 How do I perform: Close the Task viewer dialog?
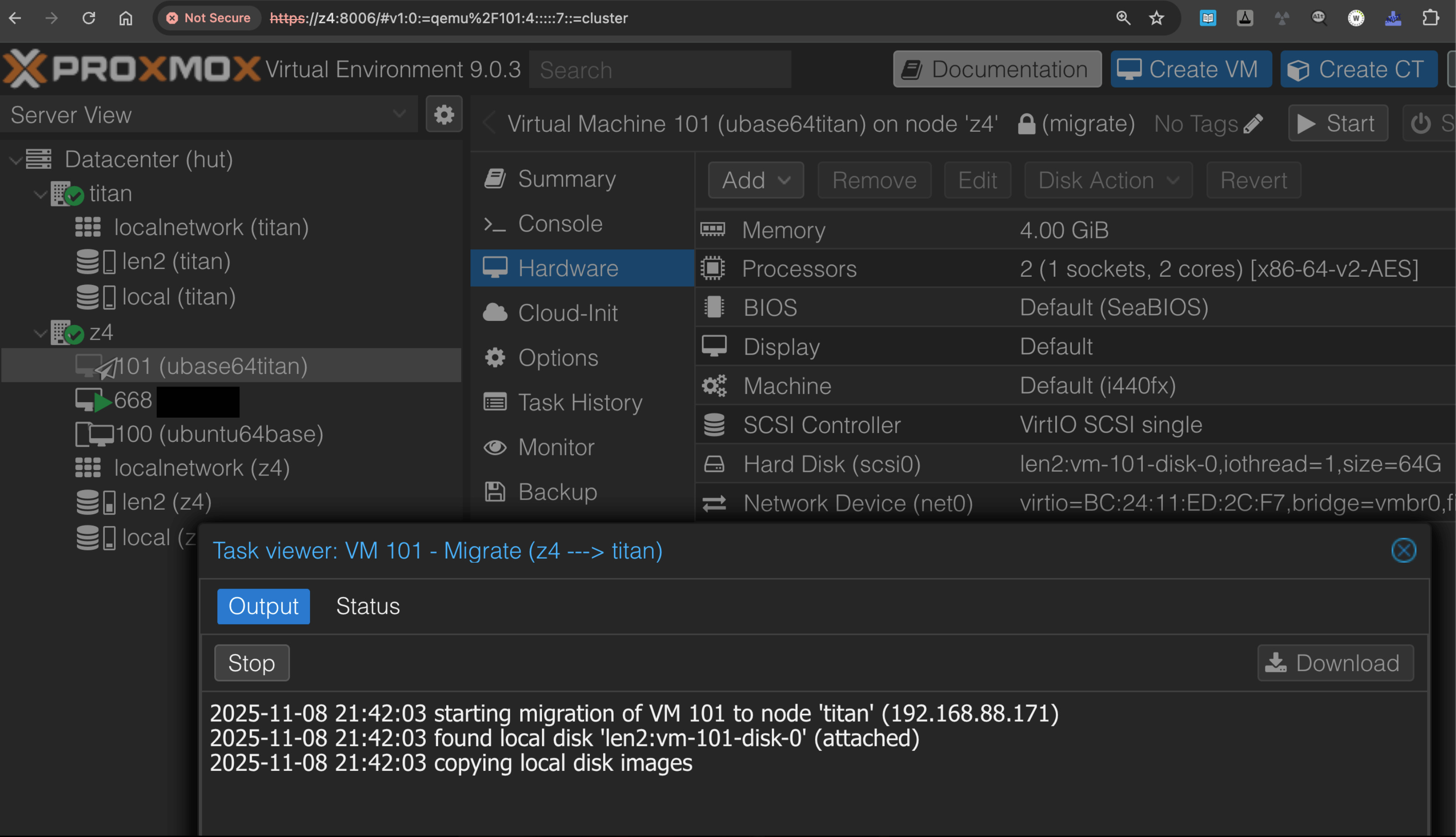1403,550
